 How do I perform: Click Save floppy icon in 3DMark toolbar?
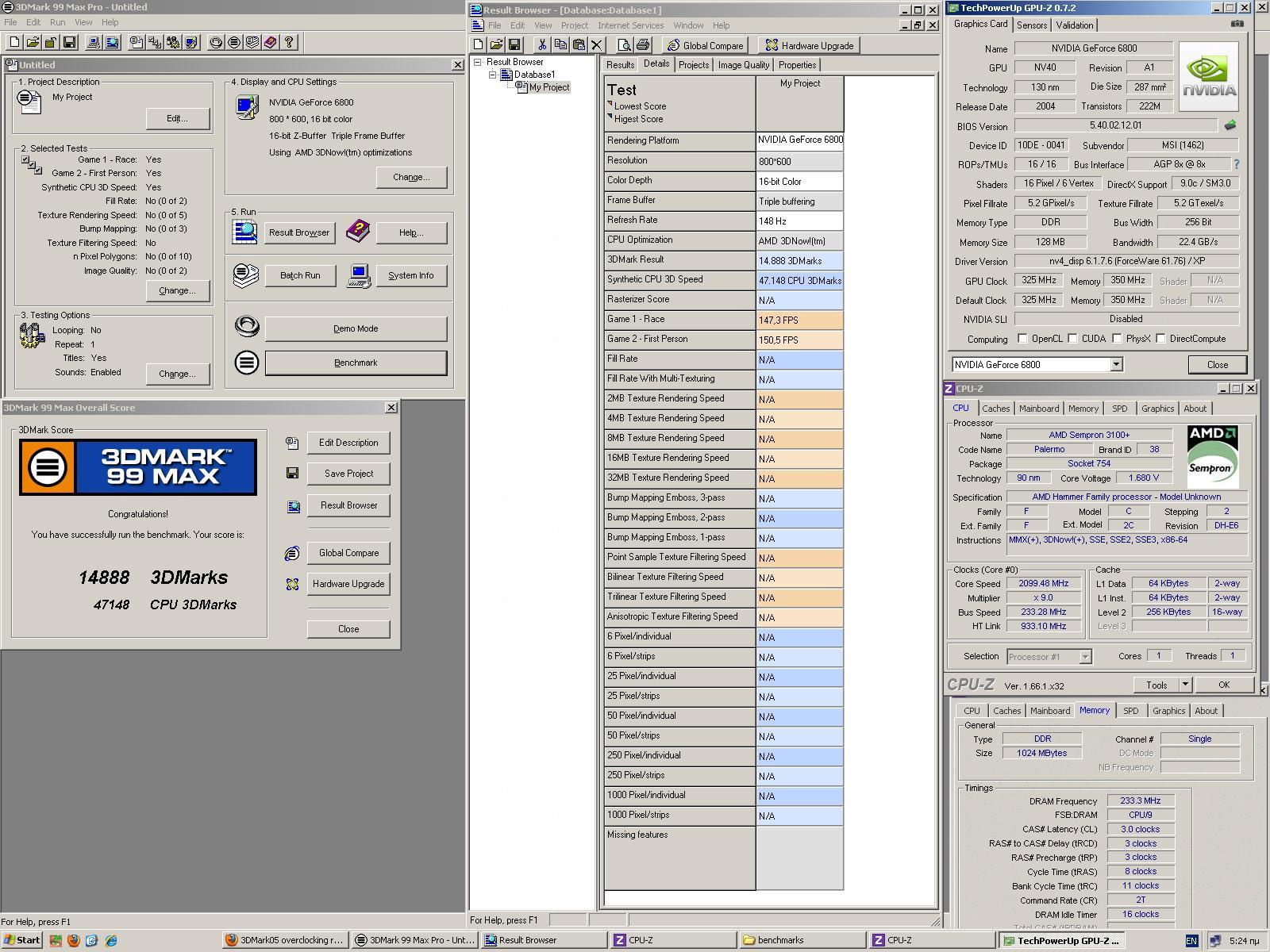coord(70,42)
